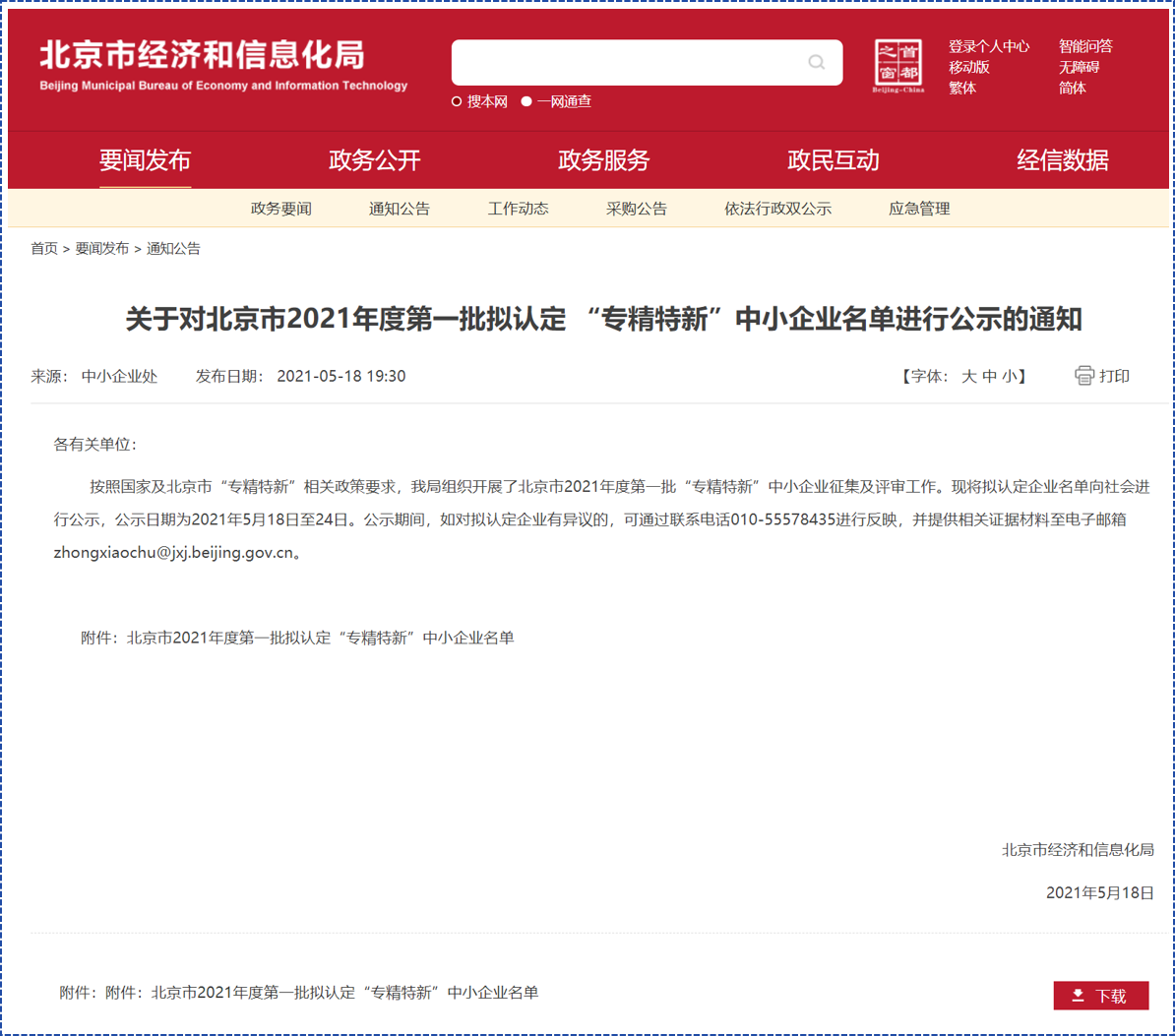The width and height of the screenshot is (1175, 1036).
Task: Open 登录个人中心 link
Action: 989,46
